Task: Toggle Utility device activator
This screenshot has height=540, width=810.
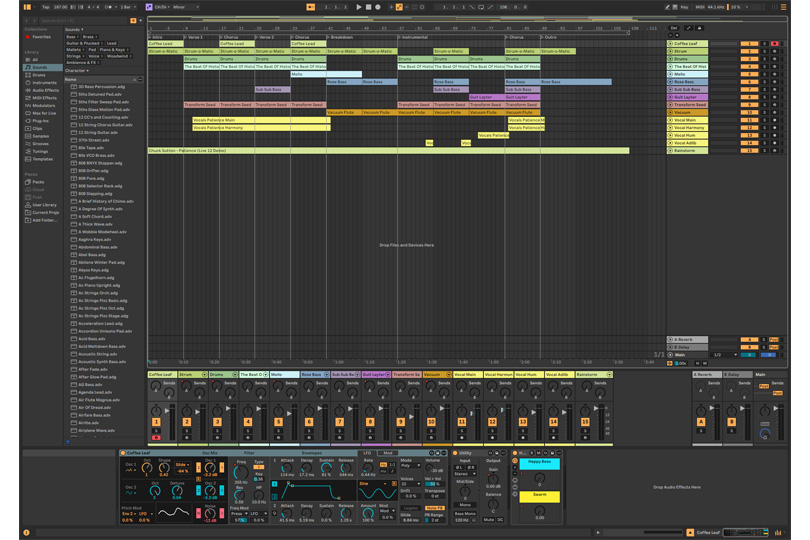Action: tap(455, 453)
